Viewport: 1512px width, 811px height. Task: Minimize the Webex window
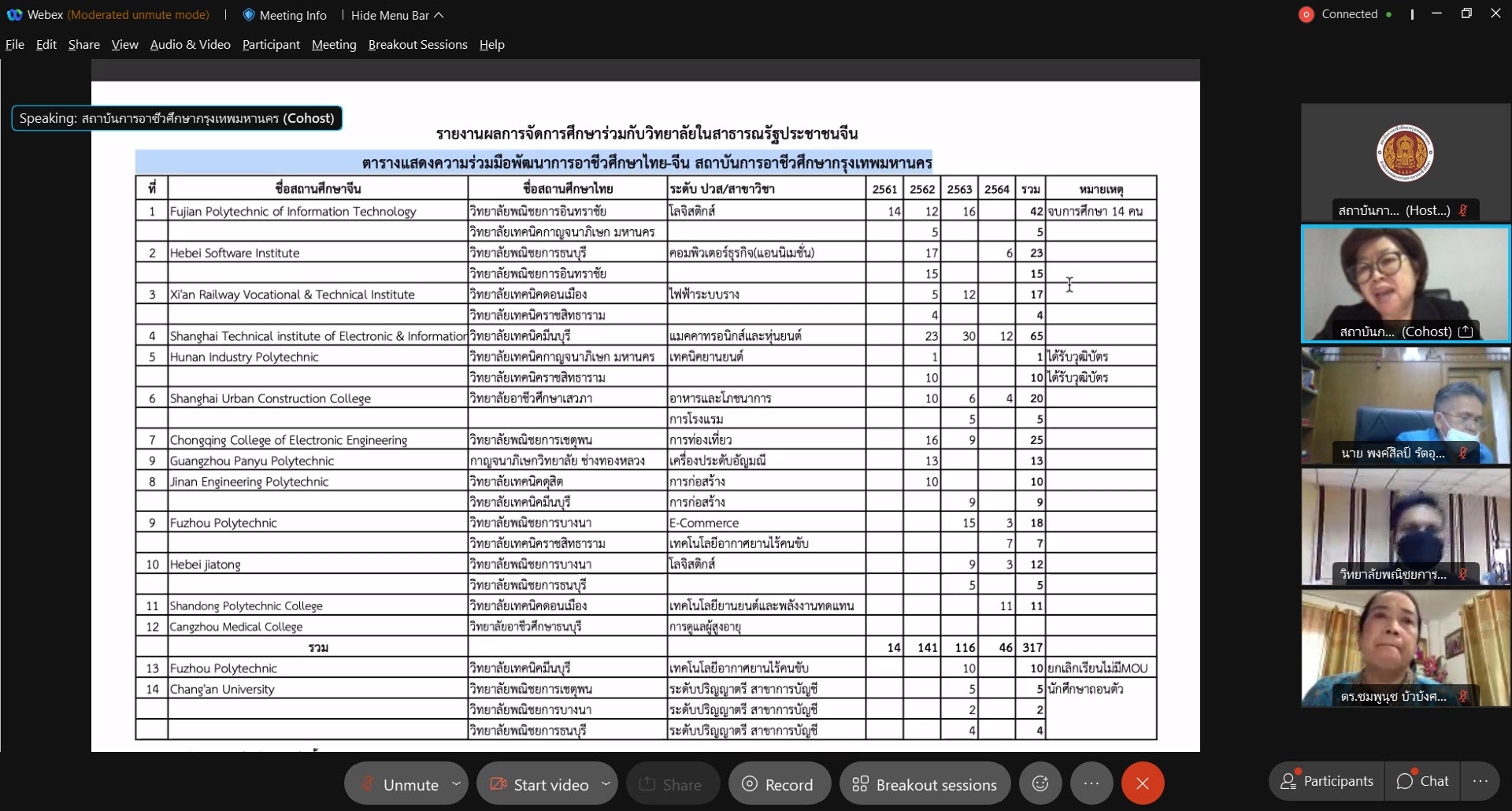(1437, 13)
